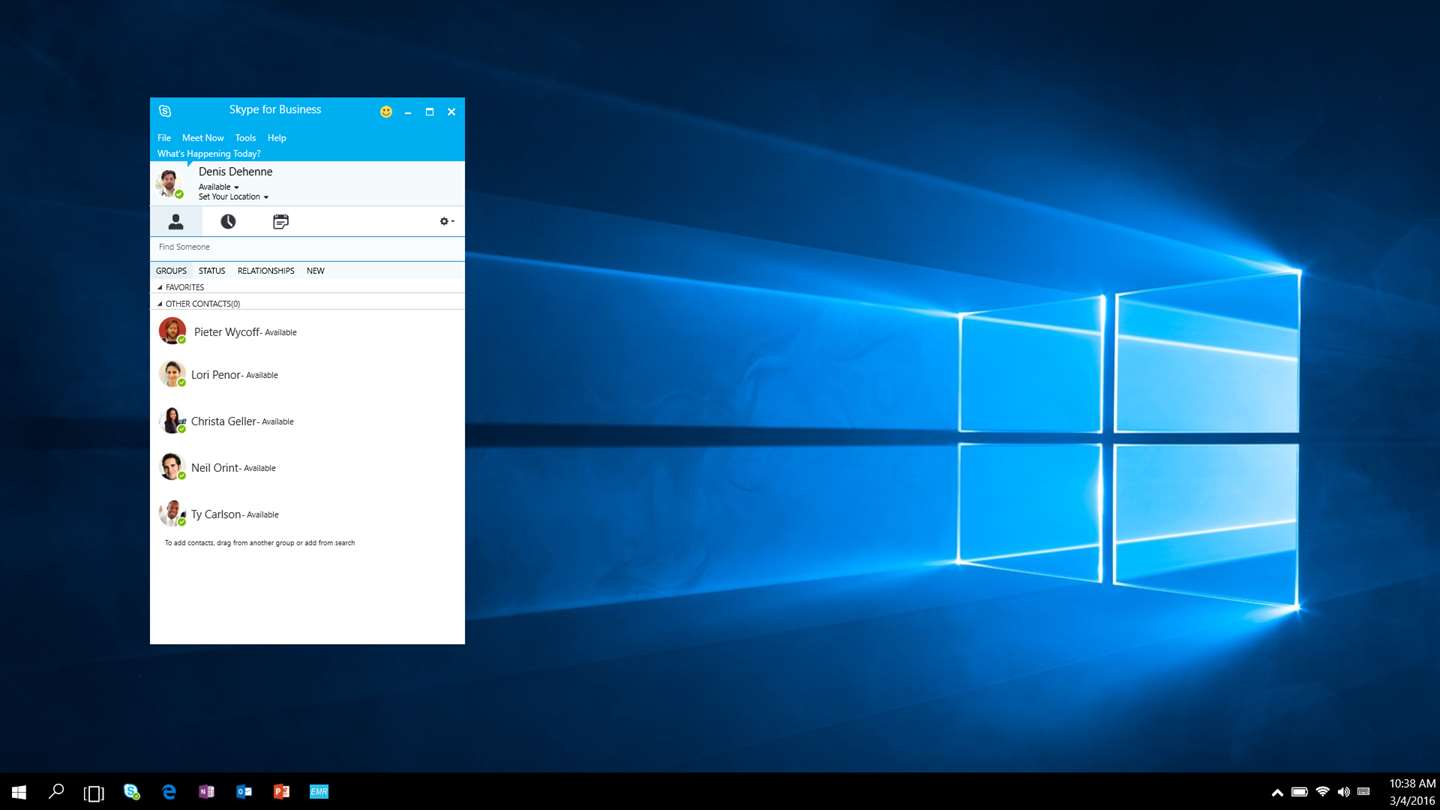Switch to the Relationships view tab
The height and width of the screenshot is (810, 1440).
tap(266, 271)
